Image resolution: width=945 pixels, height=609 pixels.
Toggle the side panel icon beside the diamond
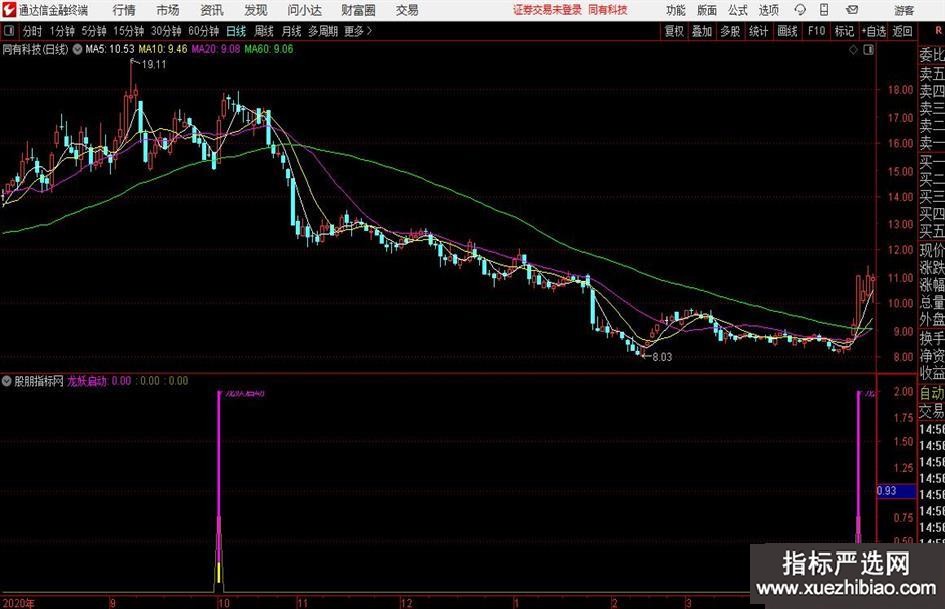[x=868, y=49]
